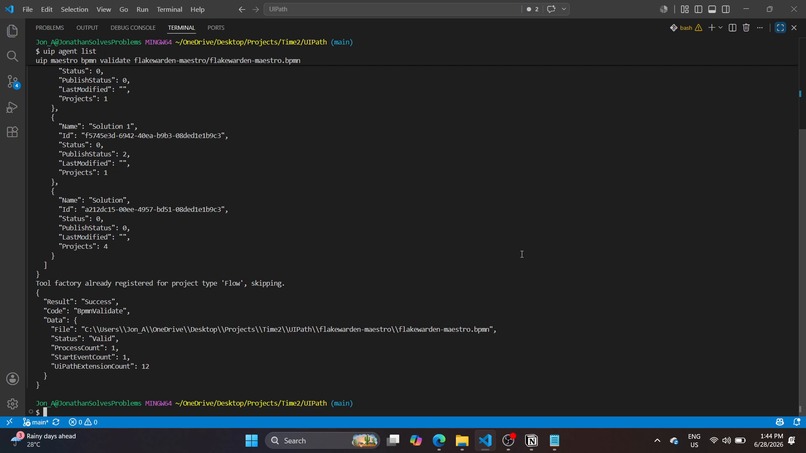Toggle the primary side bar

click(x=698, y=9)
